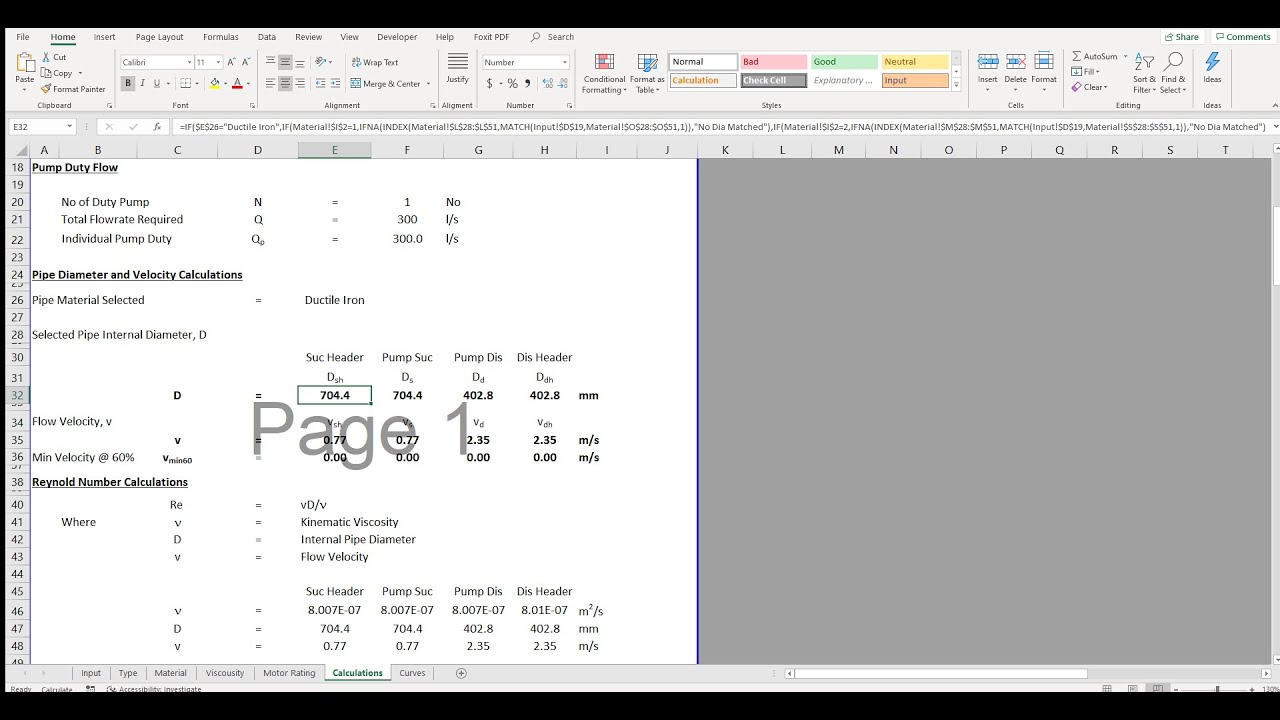This screenshot has width=1280, height=720.
Task: Click the Cut scissors icon
Action: 47,57
